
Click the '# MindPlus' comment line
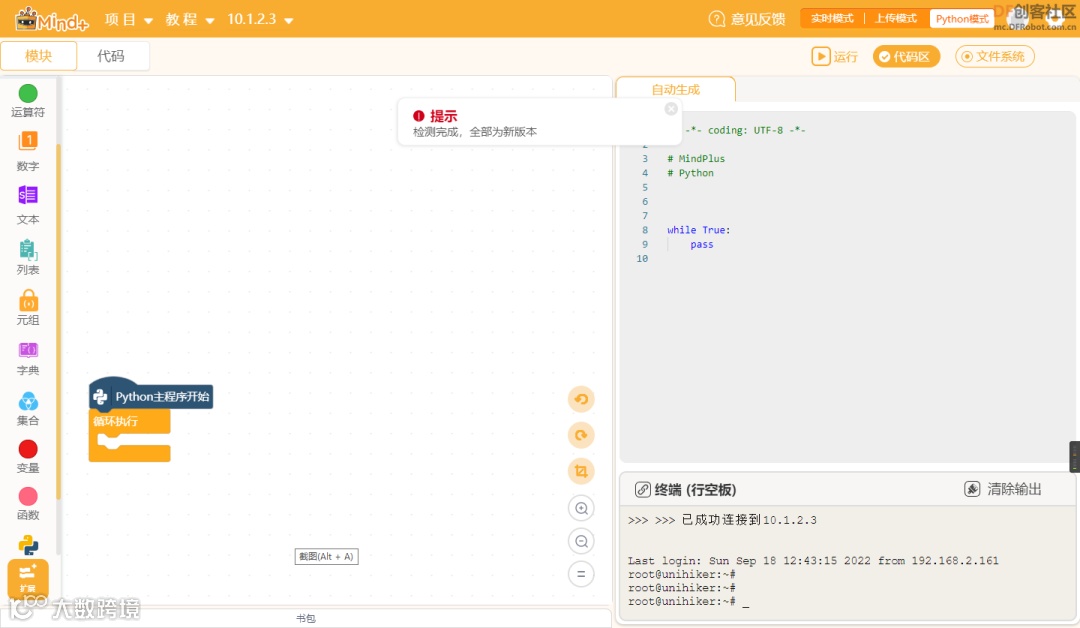coord(696,158)
